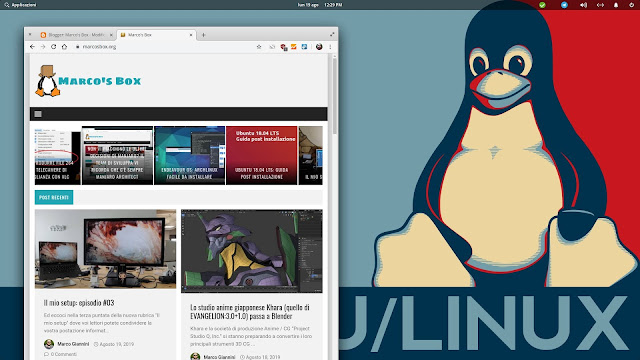Switch to the Blogger Marco's Box tab

tap(77, 35)
